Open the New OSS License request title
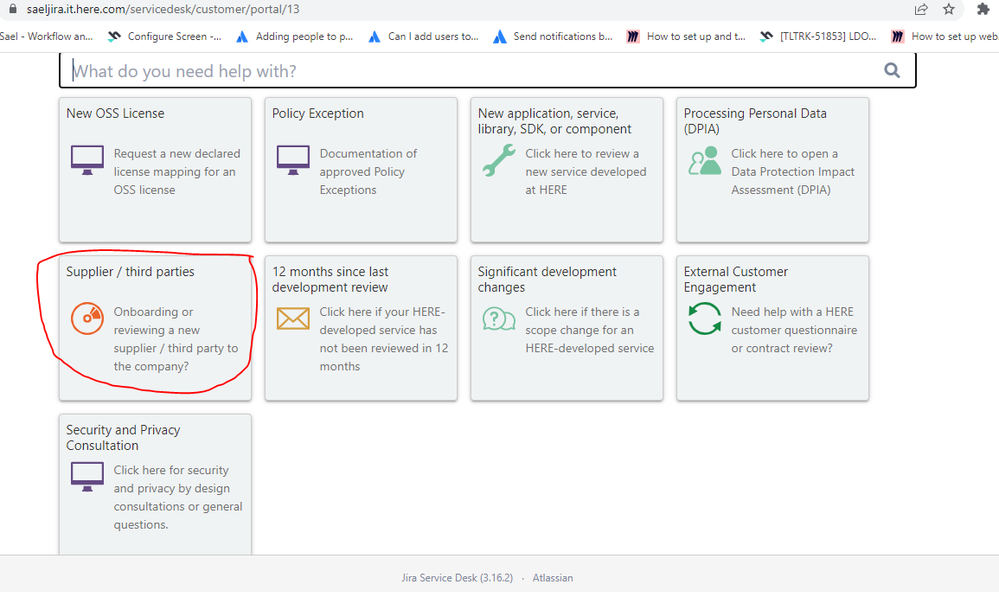This screenshot has width=999, height=592. pyautogui.click(x=115, y=113)
